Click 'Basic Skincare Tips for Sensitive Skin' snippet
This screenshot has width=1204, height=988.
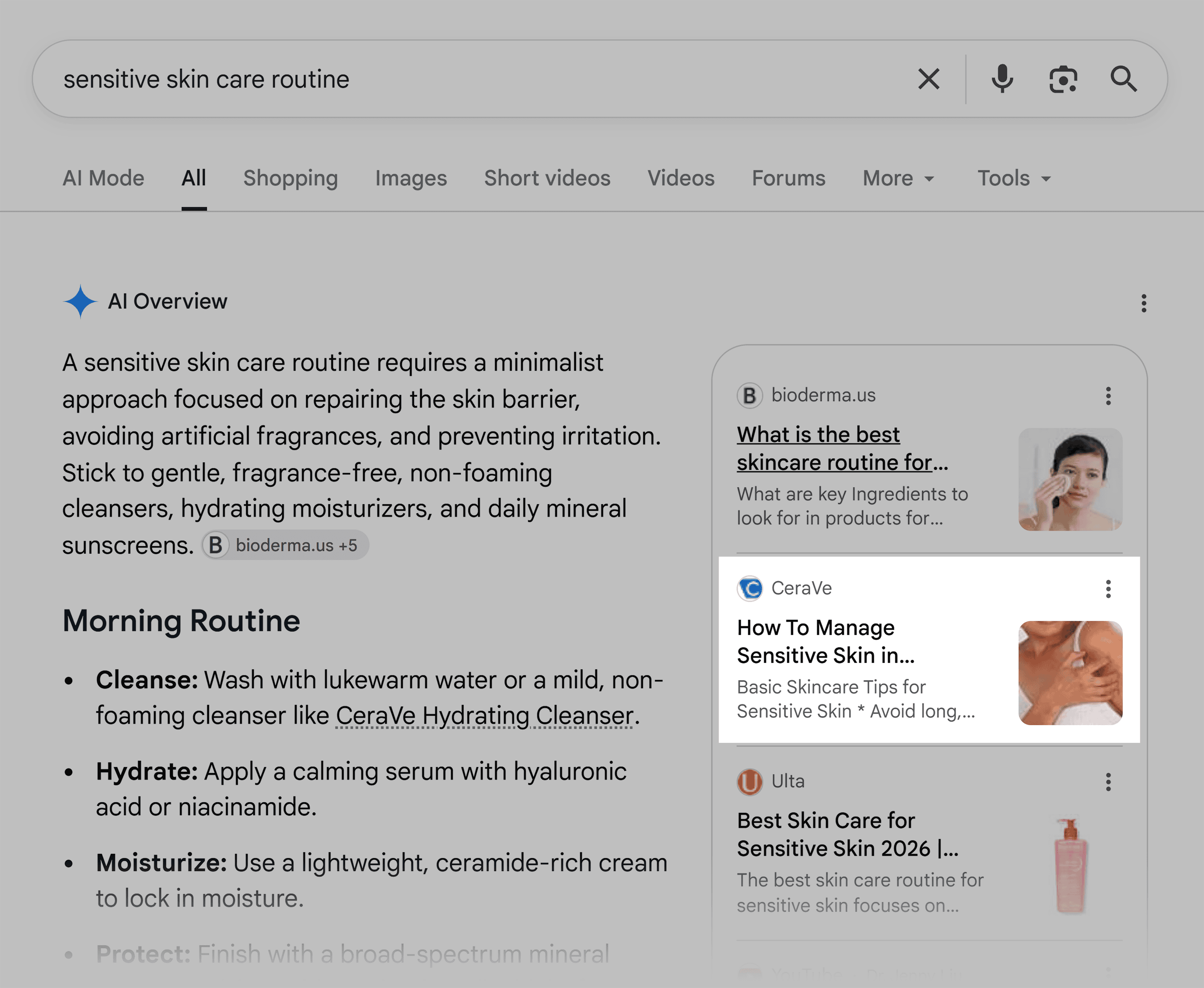click(x=856, y=699)
